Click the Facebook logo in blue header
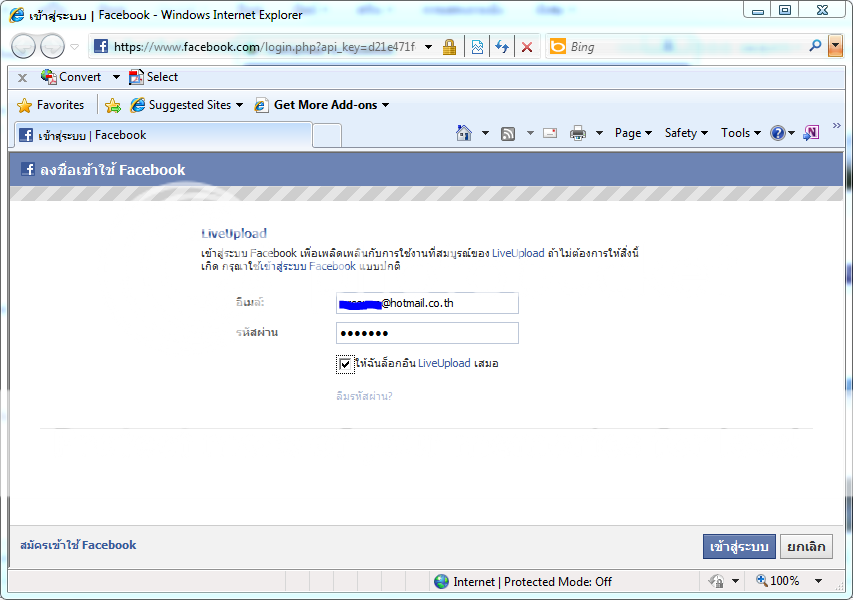The image size is (853, 600). point(28,169)
